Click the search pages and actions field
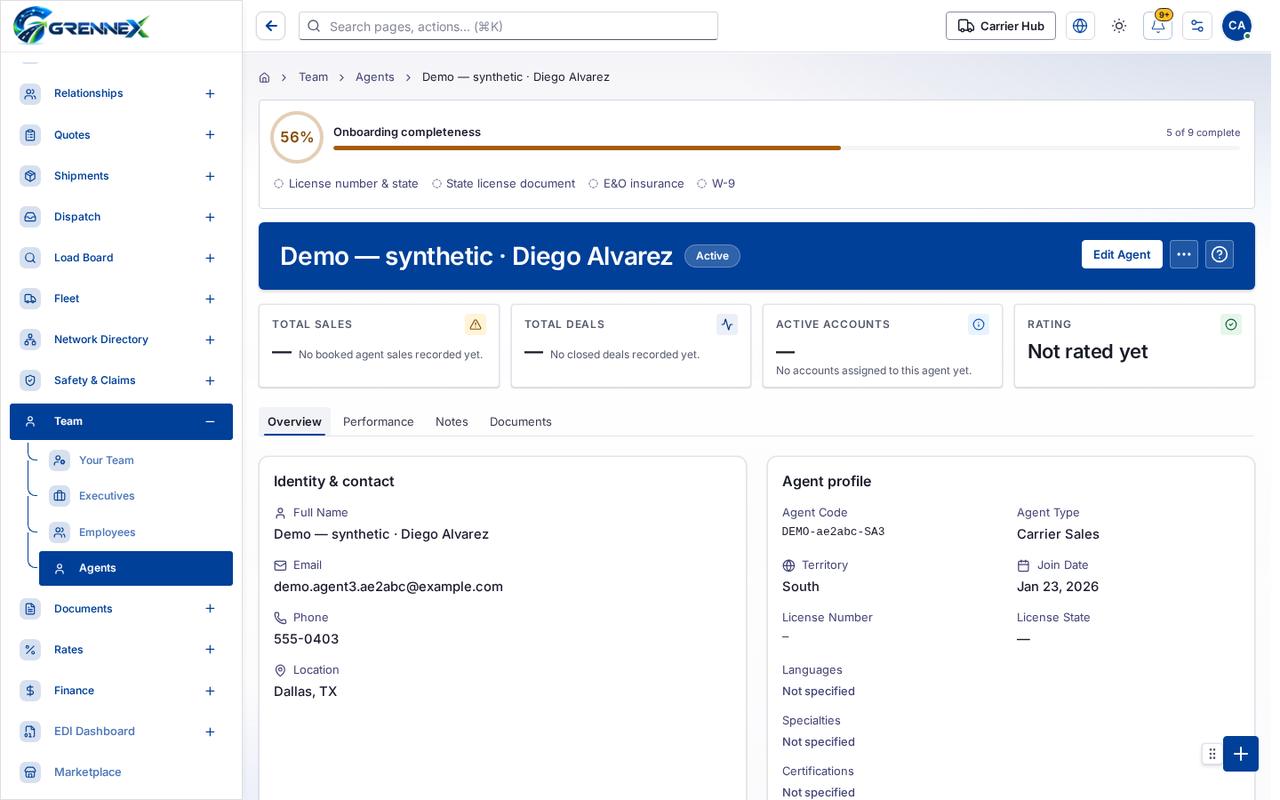The height and width of the screenshot is (800, 1280). [x=508, y=26]
